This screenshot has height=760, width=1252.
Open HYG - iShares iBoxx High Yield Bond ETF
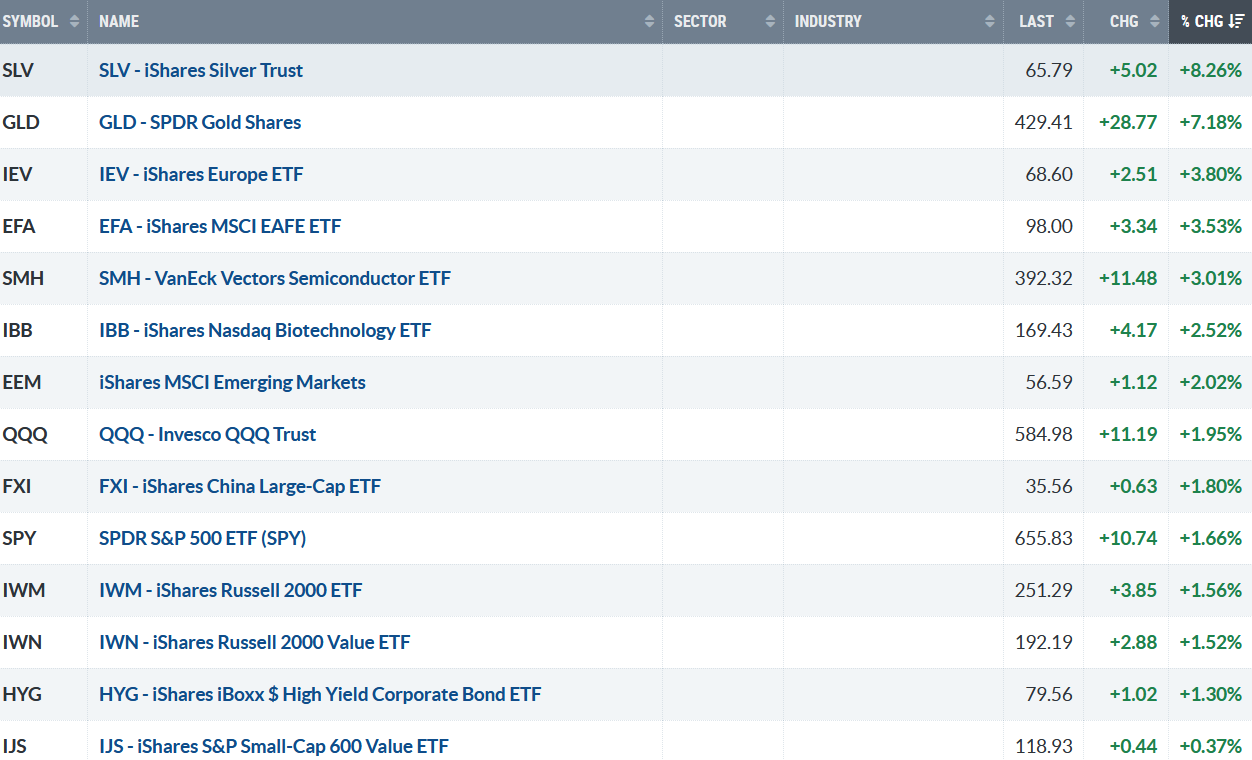pos(319,694)
